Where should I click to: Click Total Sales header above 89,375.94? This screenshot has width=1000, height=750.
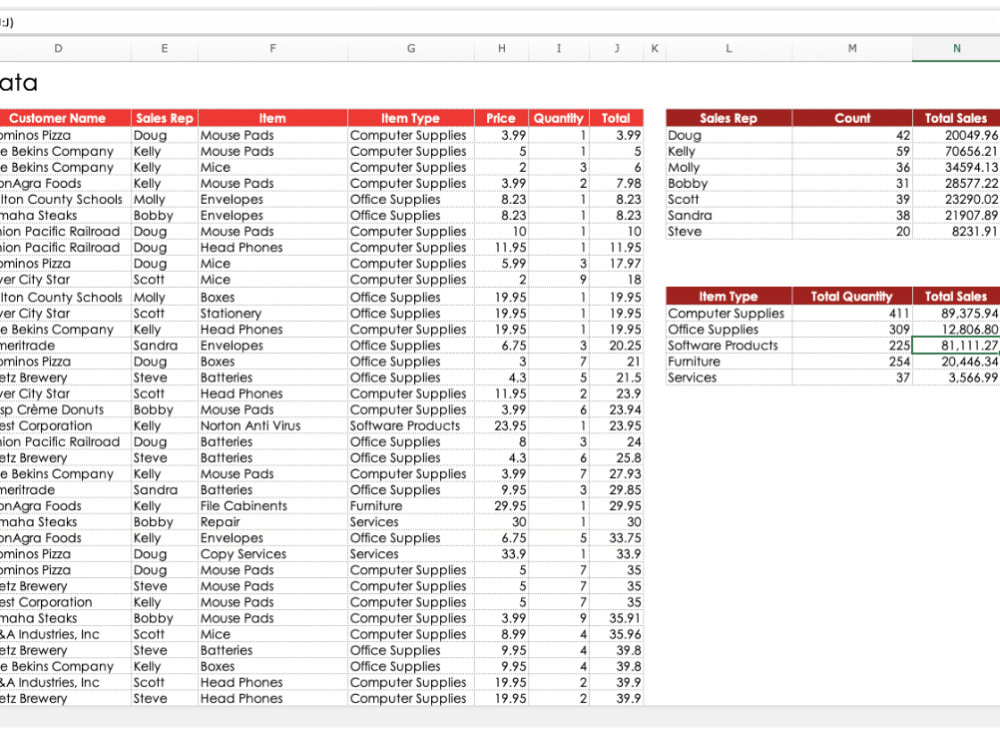(x=956, y=296)
